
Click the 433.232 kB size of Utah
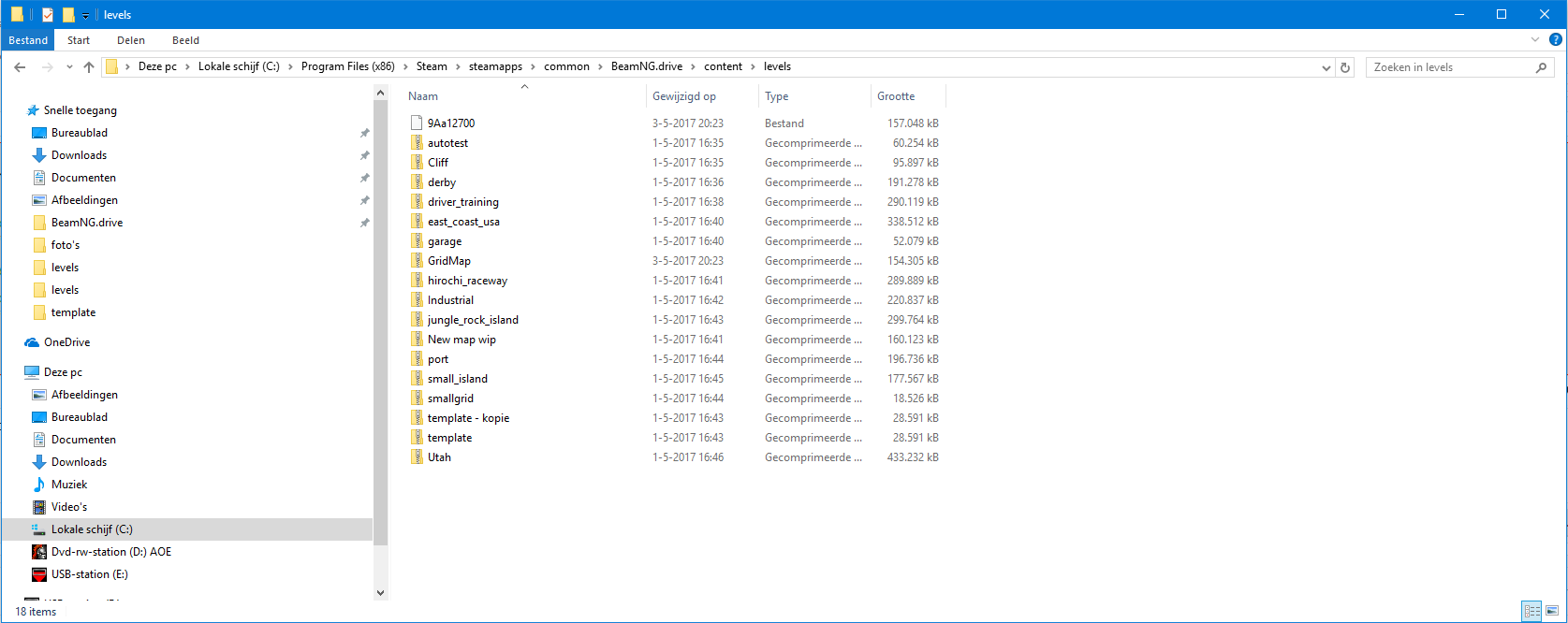913,457
